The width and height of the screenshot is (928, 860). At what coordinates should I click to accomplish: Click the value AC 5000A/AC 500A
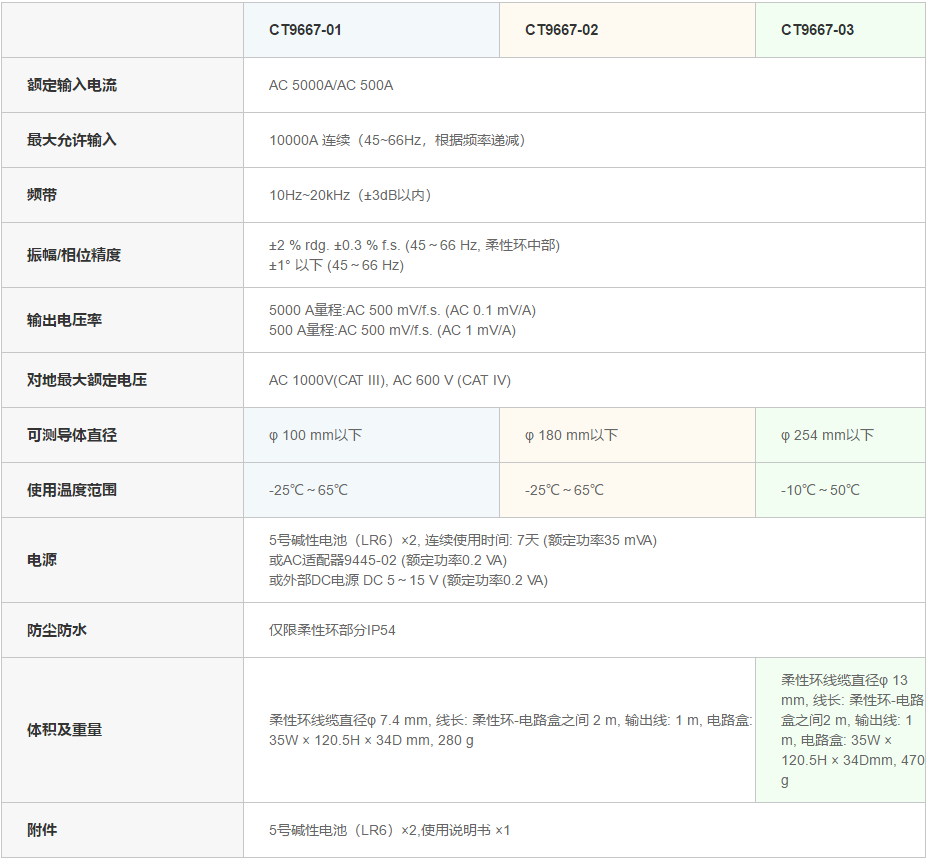[x=331, y=85]
